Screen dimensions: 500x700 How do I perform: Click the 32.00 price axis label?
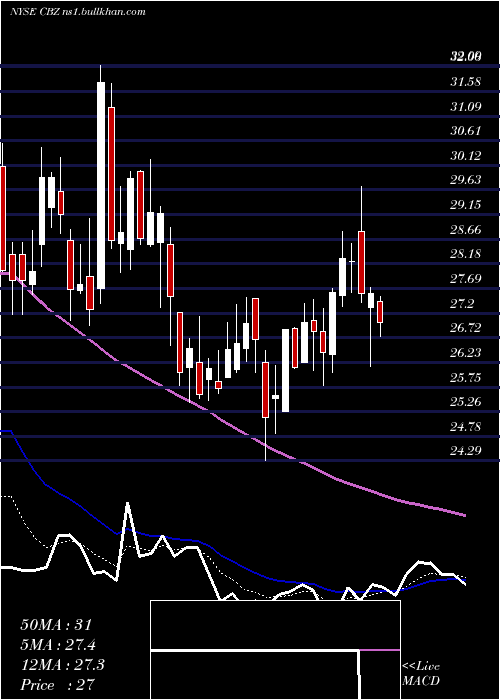[465, 57]
